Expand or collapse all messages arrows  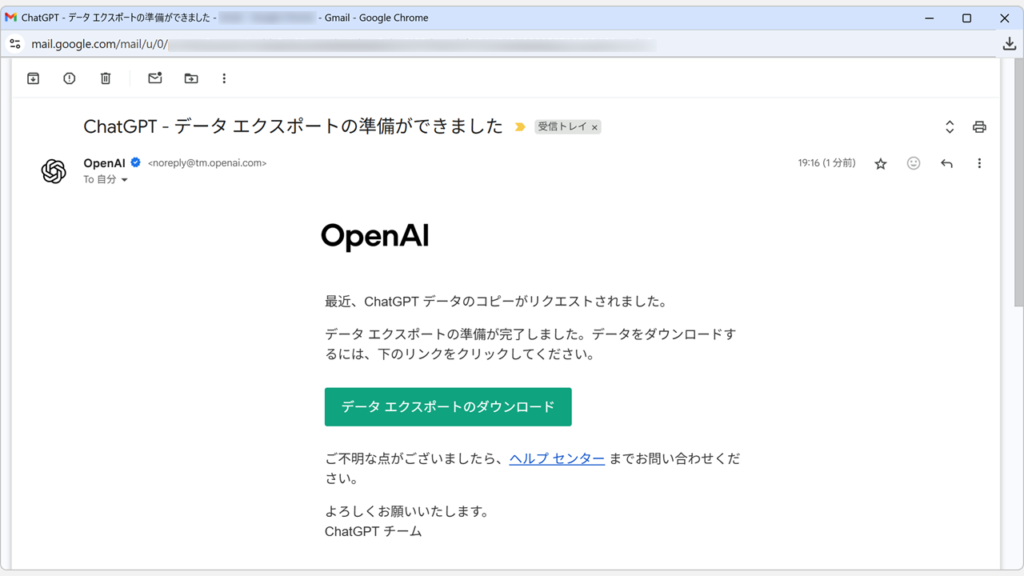(x=949, y=127)
